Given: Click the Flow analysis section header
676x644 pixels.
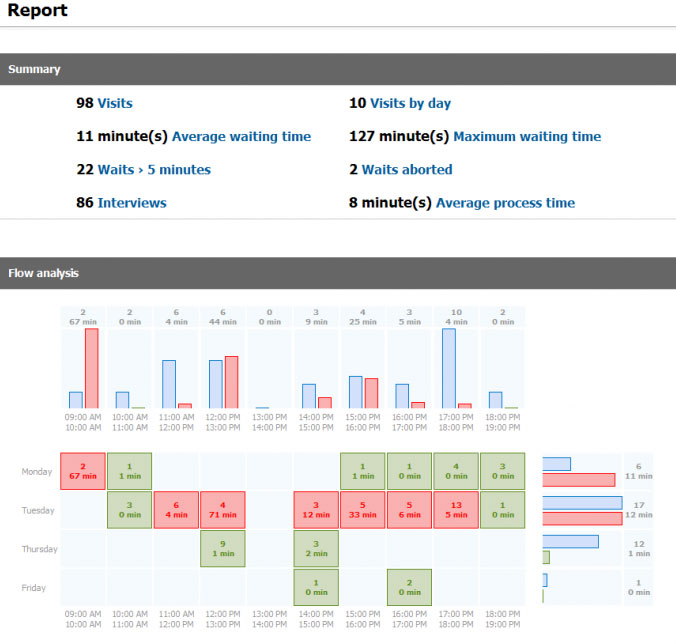Looking at the screenshot, I should 338,273.
